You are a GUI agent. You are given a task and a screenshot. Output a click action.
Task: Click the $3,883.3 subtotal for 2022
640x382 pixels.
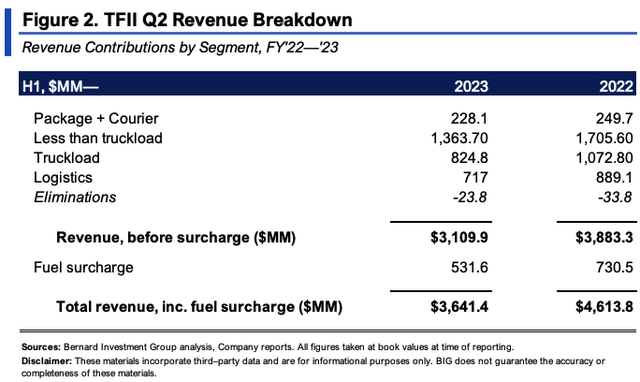coord(604,237)
